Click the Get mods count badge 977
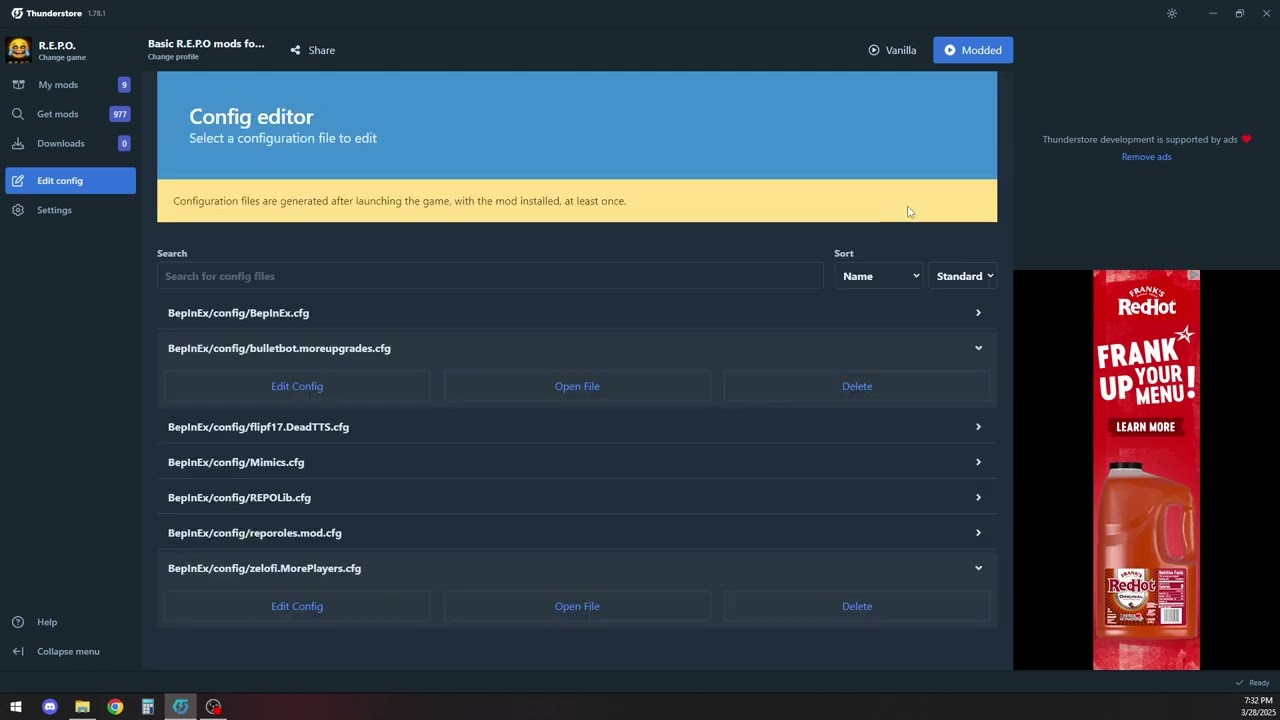 (120, 114)
